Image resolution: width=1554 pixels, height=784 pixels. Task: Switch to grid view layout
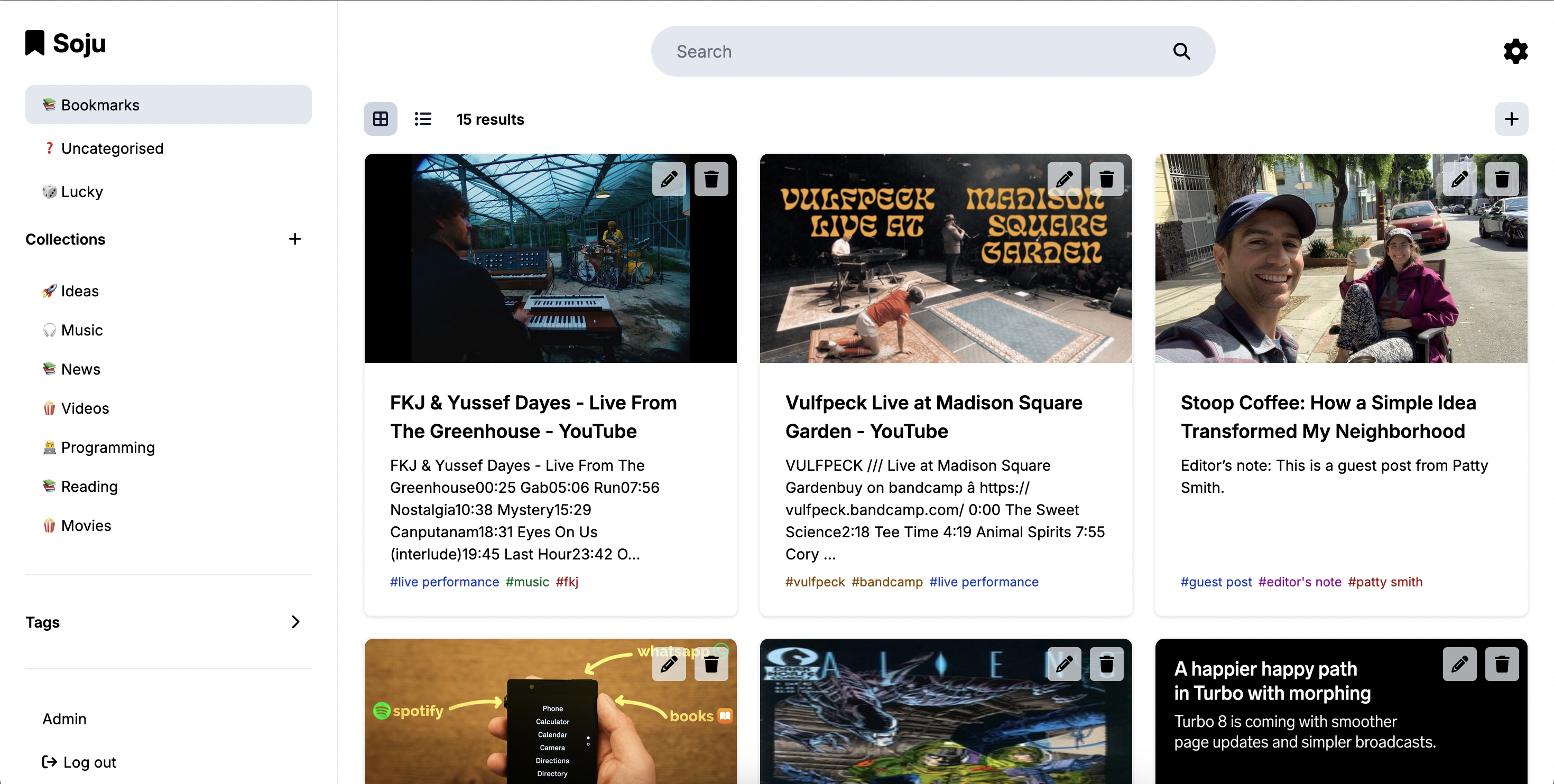click(x=381, y=119)
